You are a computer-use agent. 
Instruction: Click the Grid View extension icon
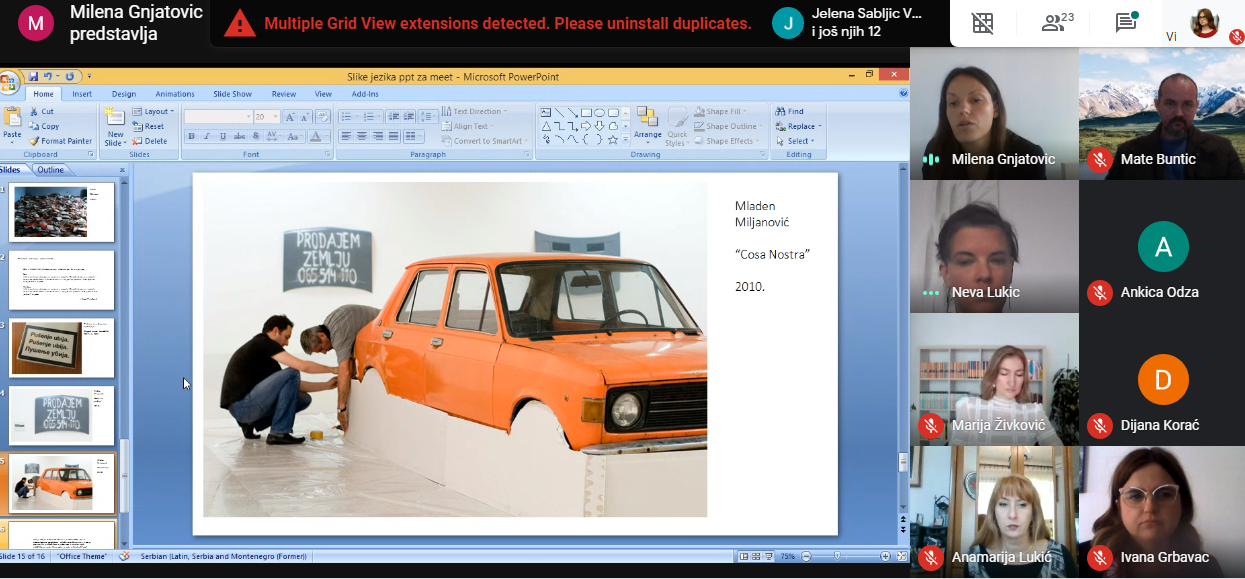(983, 23)
